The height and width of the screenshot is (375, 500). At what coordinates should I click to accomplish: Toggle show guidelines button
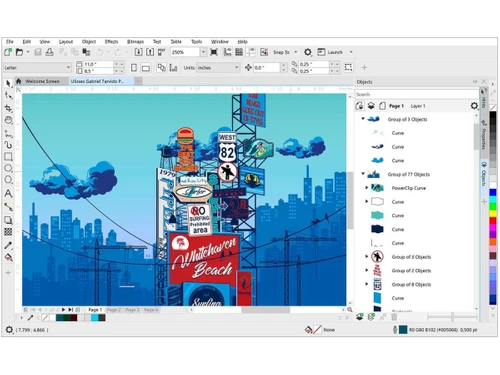(x=250, y=52)
